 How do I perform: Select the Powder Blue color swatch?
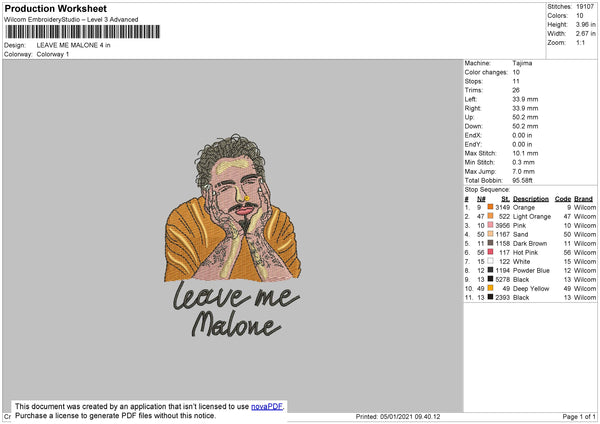point(490,270)
